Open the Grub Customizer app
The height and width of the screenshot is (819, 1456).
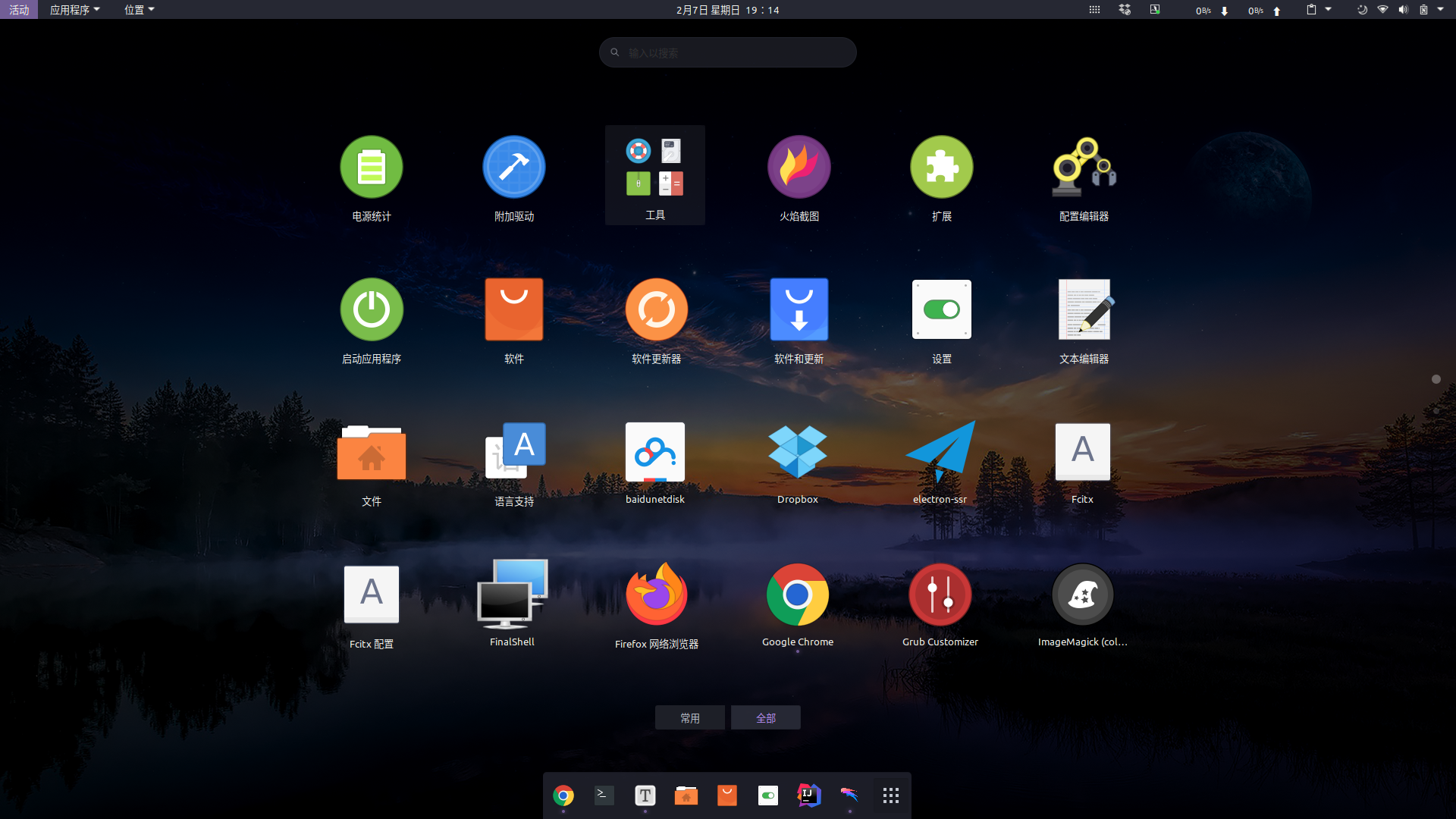coord(940,595)
